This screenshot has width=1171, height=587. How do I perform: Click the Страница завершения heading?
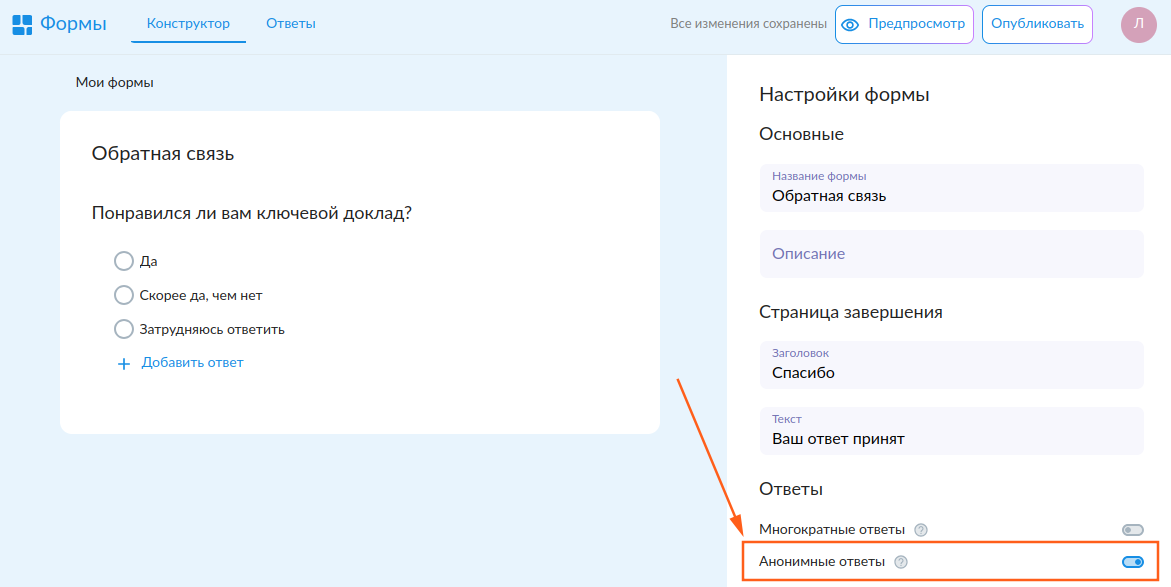(x=851, y=312)
